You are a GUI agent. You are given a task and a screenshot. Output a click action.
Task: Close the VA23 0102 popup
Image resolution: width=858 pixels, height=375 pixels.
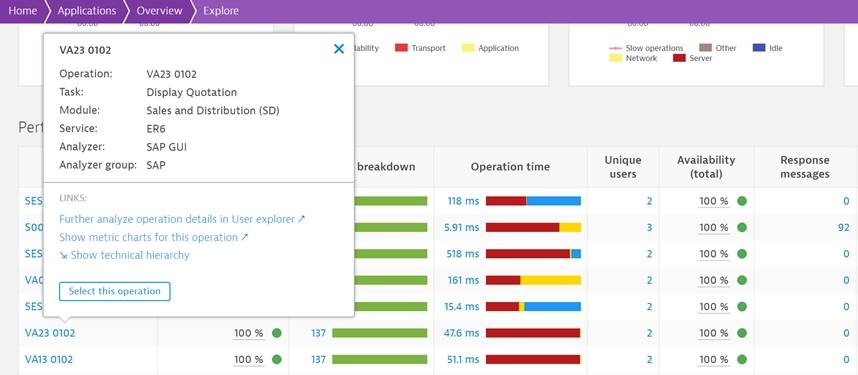pos(339,49)
